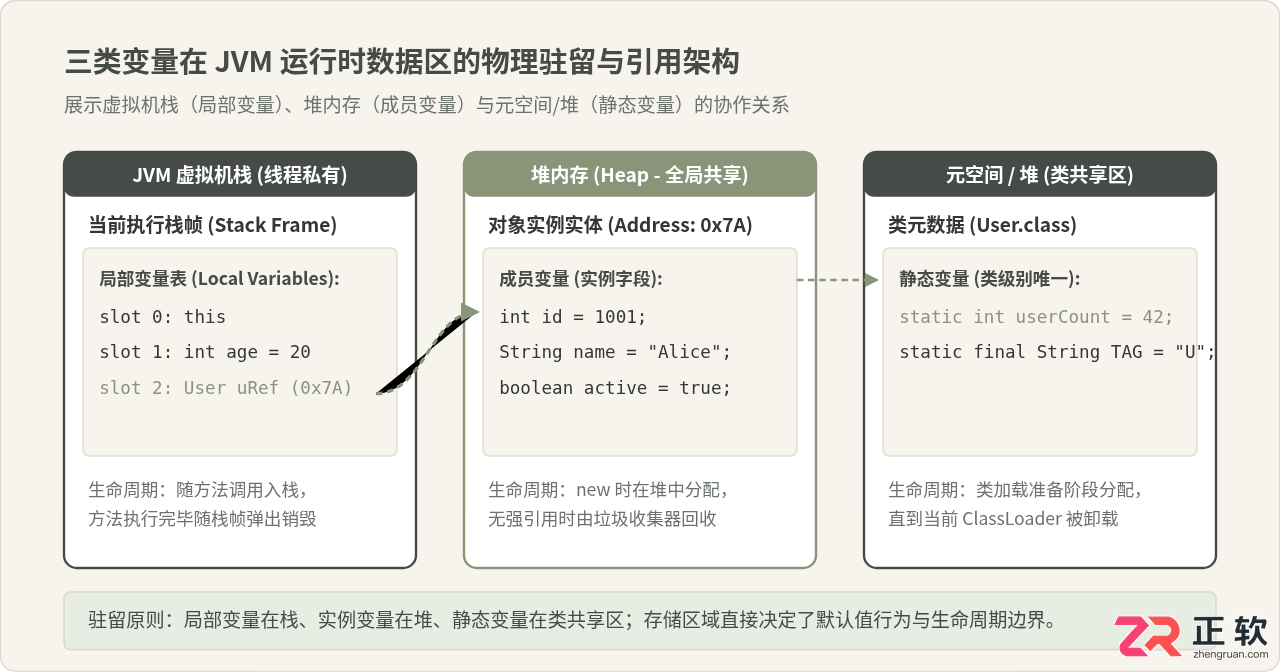
Task: Click the lifecycle text 类加载准备阶段分配
Action: (x=1015, y=491)
